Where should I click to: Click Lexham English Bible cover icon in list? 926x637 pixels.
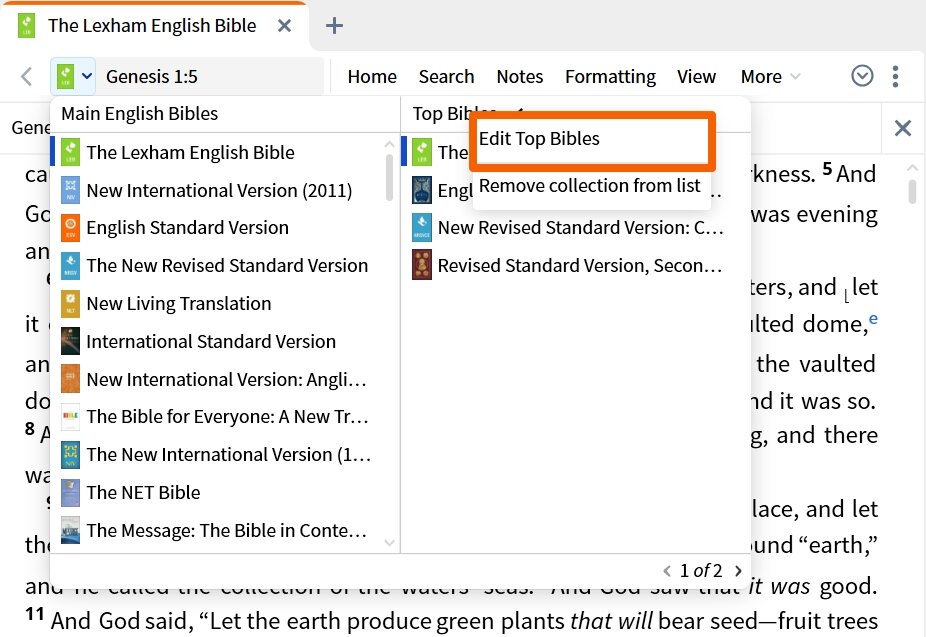coord(70,152)
